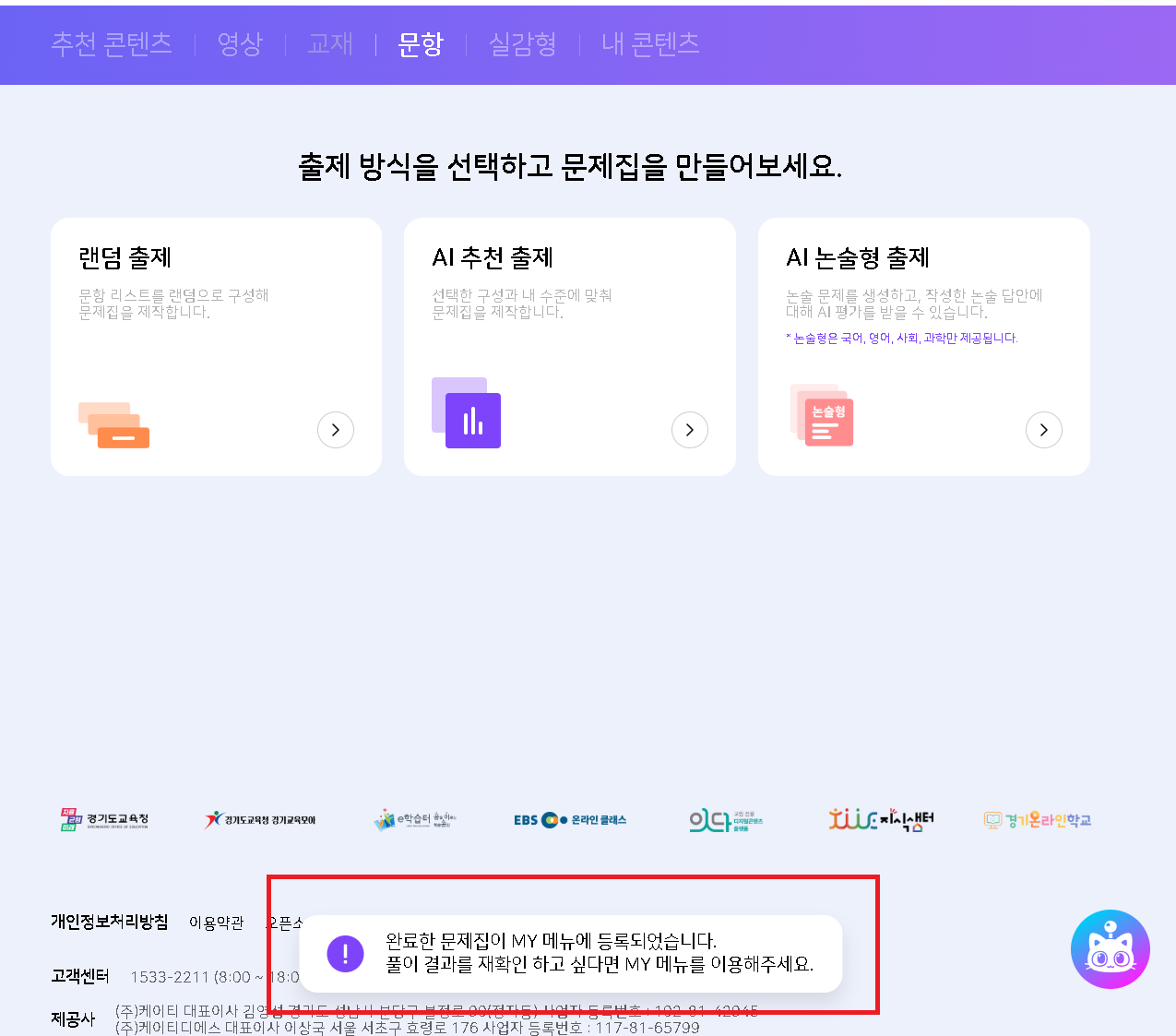Open the 경기온라인학교 logo

(1037, 820)
